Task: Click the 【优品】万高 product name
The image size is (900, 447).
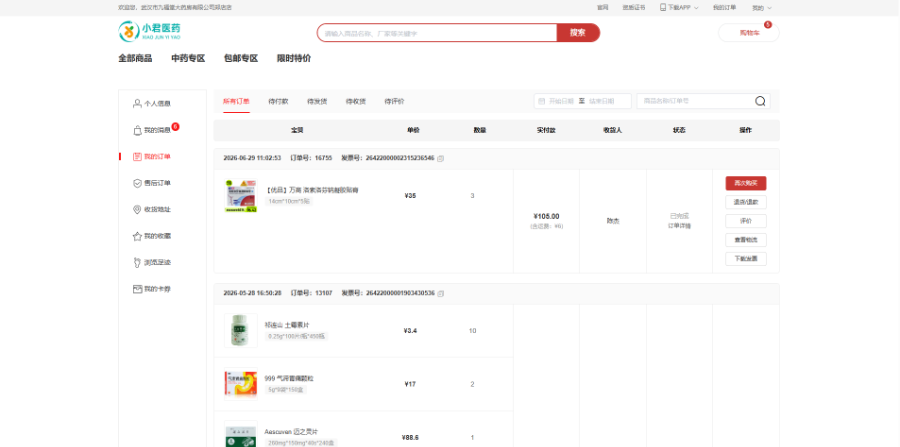Action: point(312,190)
